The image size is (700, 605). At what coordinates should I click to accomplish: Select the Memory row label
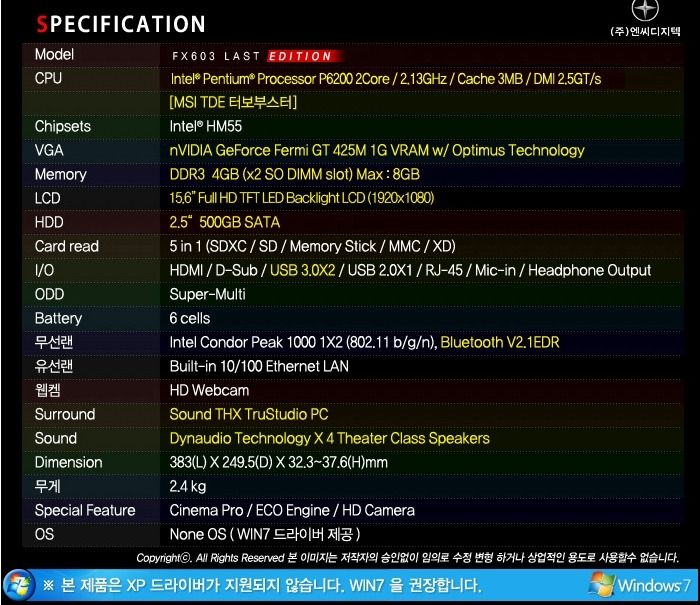61,174
